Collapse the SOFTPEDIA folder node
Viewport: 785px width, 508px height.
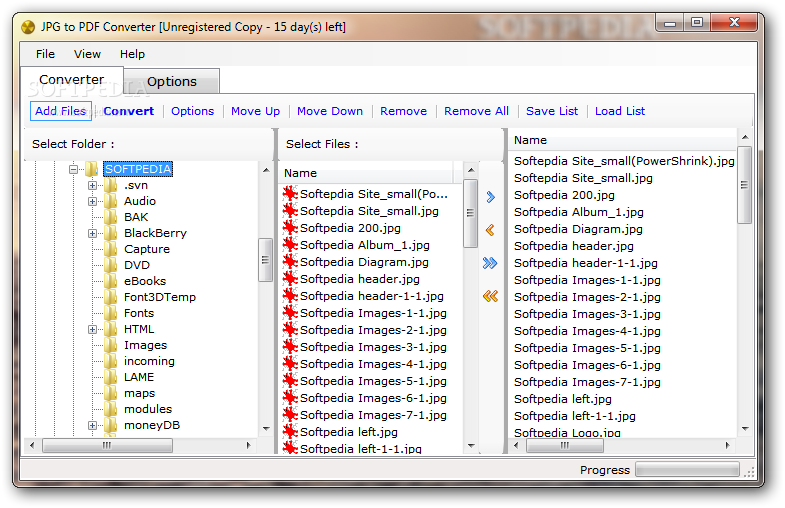[x=74, y=169]
